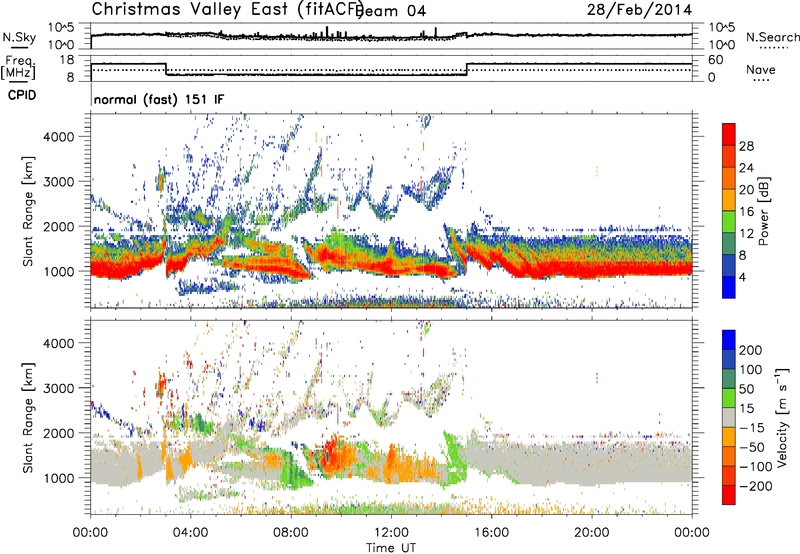Click the 'Power [dB]' colorbar label
The width and height of the screenshot is (800, 554).
click(763, 211)
